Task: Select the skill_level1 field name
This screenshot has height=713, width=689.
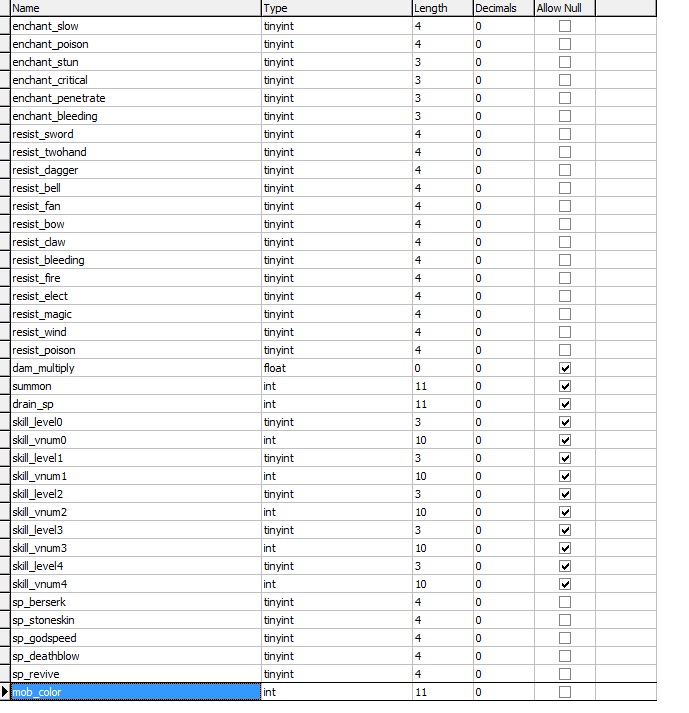Action: pos(136,458)
